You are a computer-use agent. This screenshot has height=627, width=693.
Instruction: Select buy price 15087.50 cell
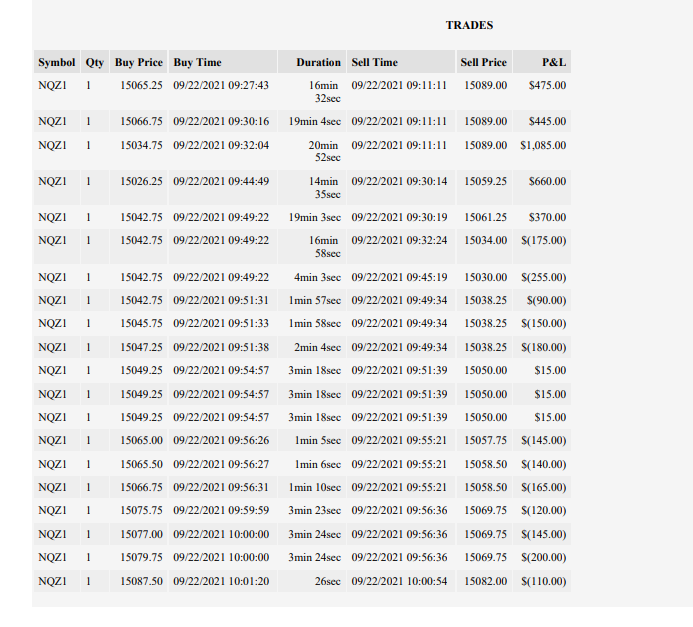[x=139, y=581]
